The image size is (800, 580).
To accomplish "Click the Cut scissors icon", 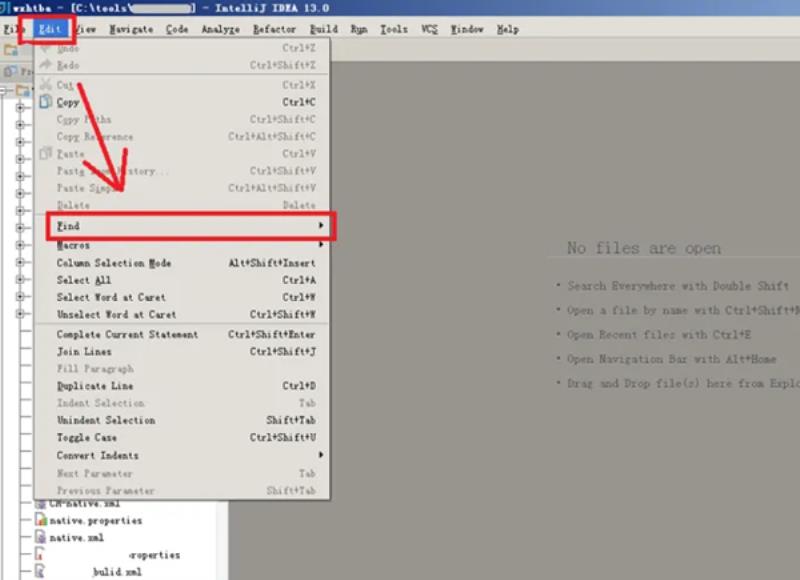I will [45, 84].
